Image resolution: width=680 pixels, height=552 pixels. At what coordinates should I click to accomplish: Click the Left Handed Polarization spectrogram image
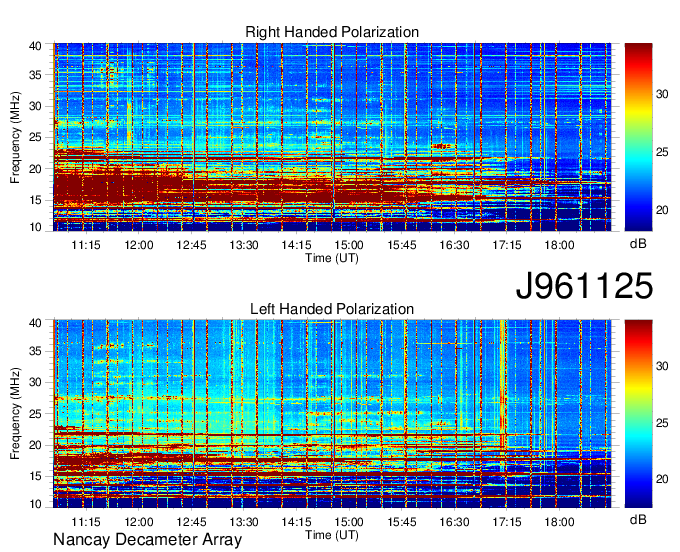pyautogui.click(x=332, y=414)
